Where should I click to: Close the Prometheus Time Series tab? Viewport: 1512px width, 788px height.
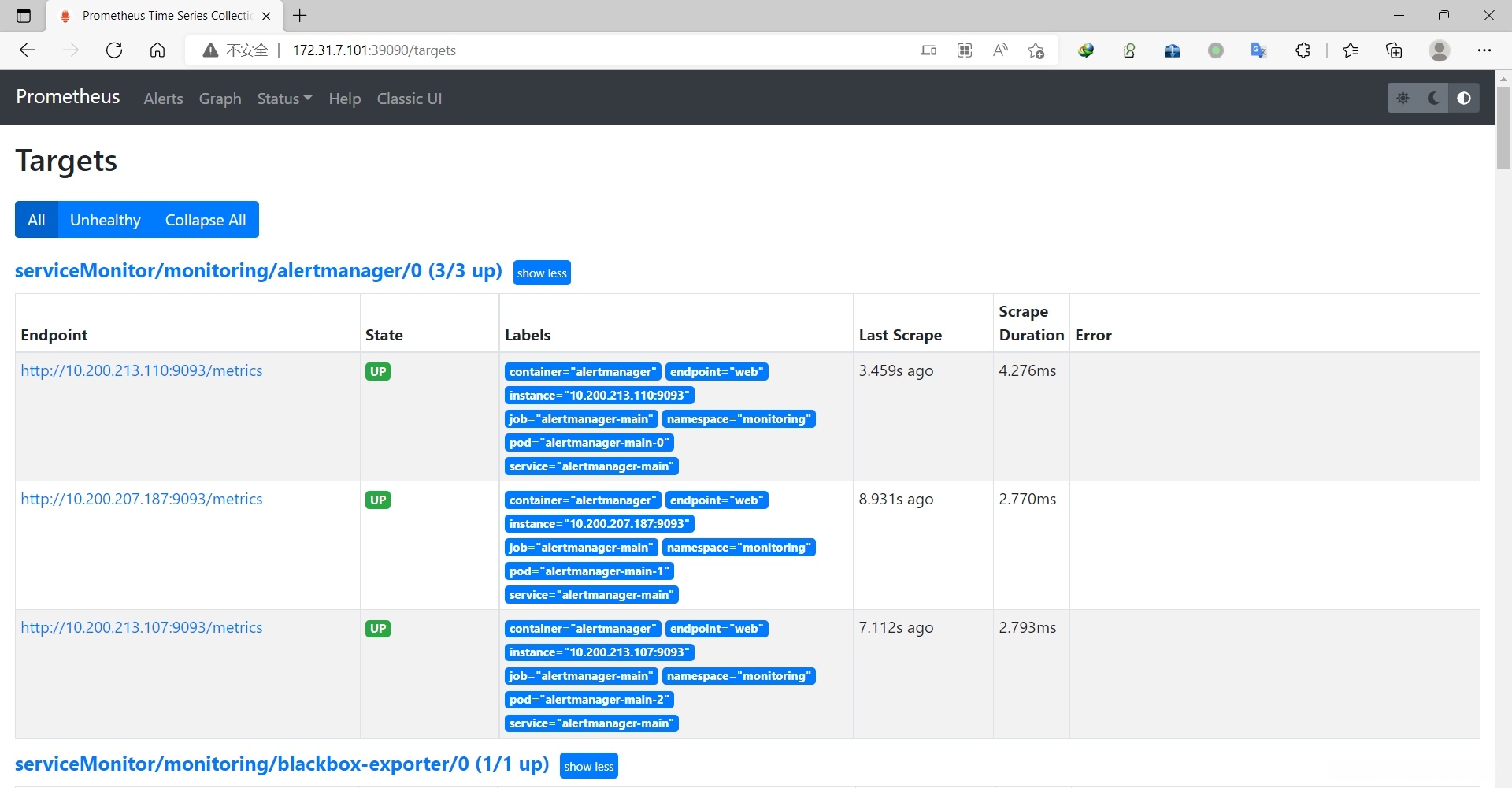(266, 16)
